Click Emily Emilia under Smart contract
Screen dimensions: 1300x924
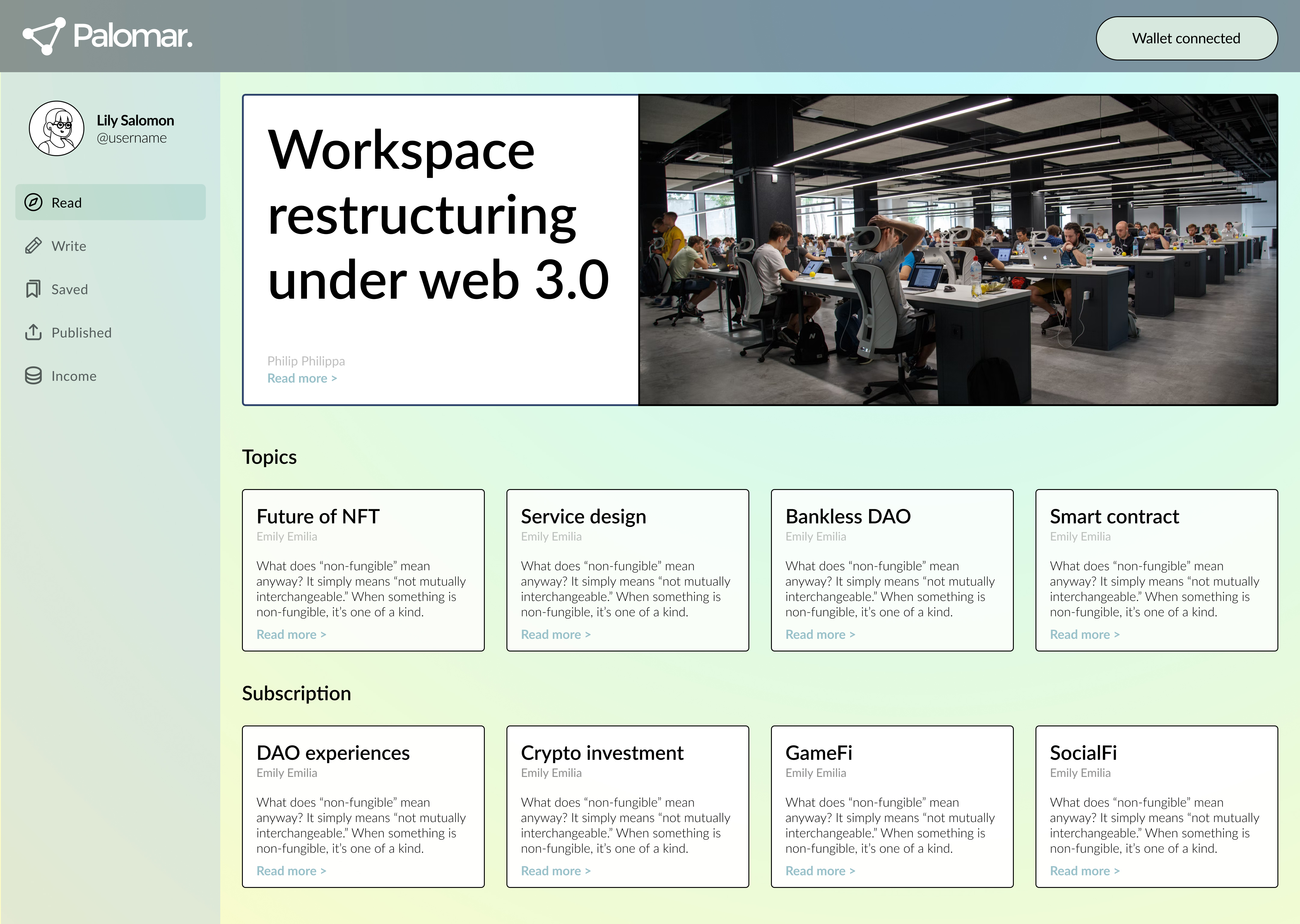(x=1080, y=537)
